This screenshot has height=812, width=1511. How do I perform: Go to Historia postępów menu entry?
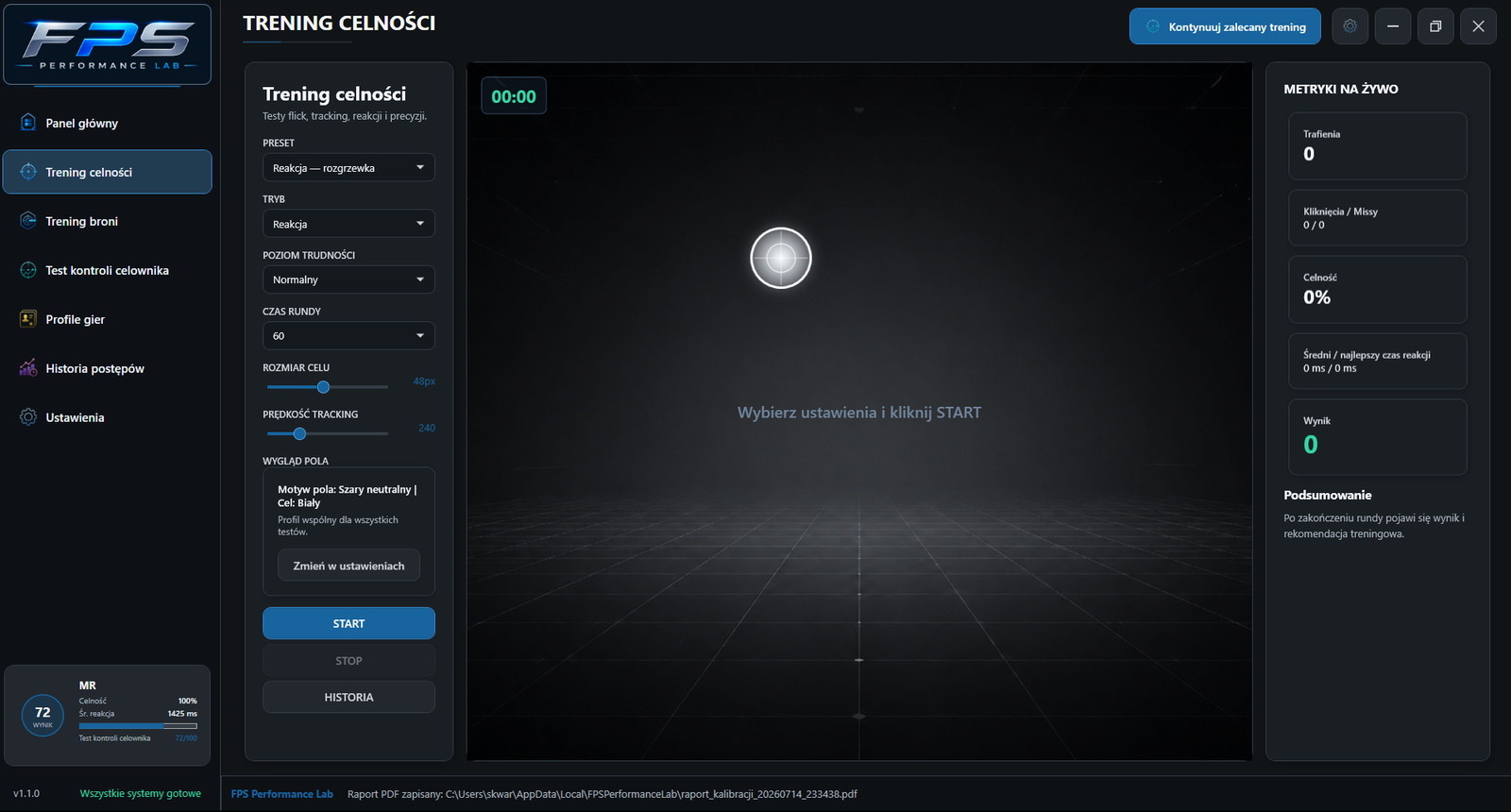click(108, 368)
